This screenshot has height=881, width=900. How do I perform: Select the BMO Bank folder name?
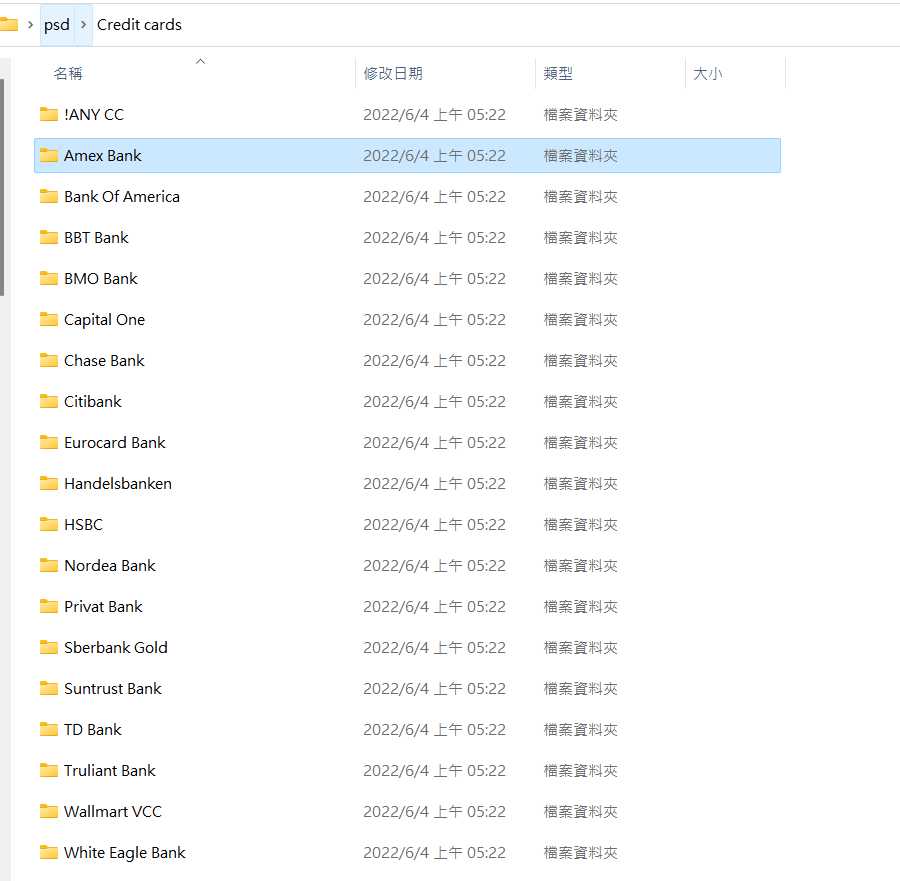coord(100,279)
